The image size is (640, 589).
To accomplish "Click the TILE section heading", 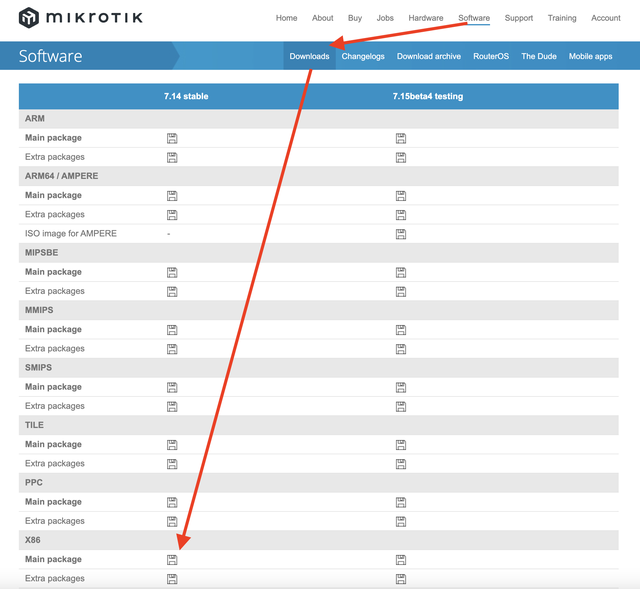I will pyautogui.click(x=34, y=425).
